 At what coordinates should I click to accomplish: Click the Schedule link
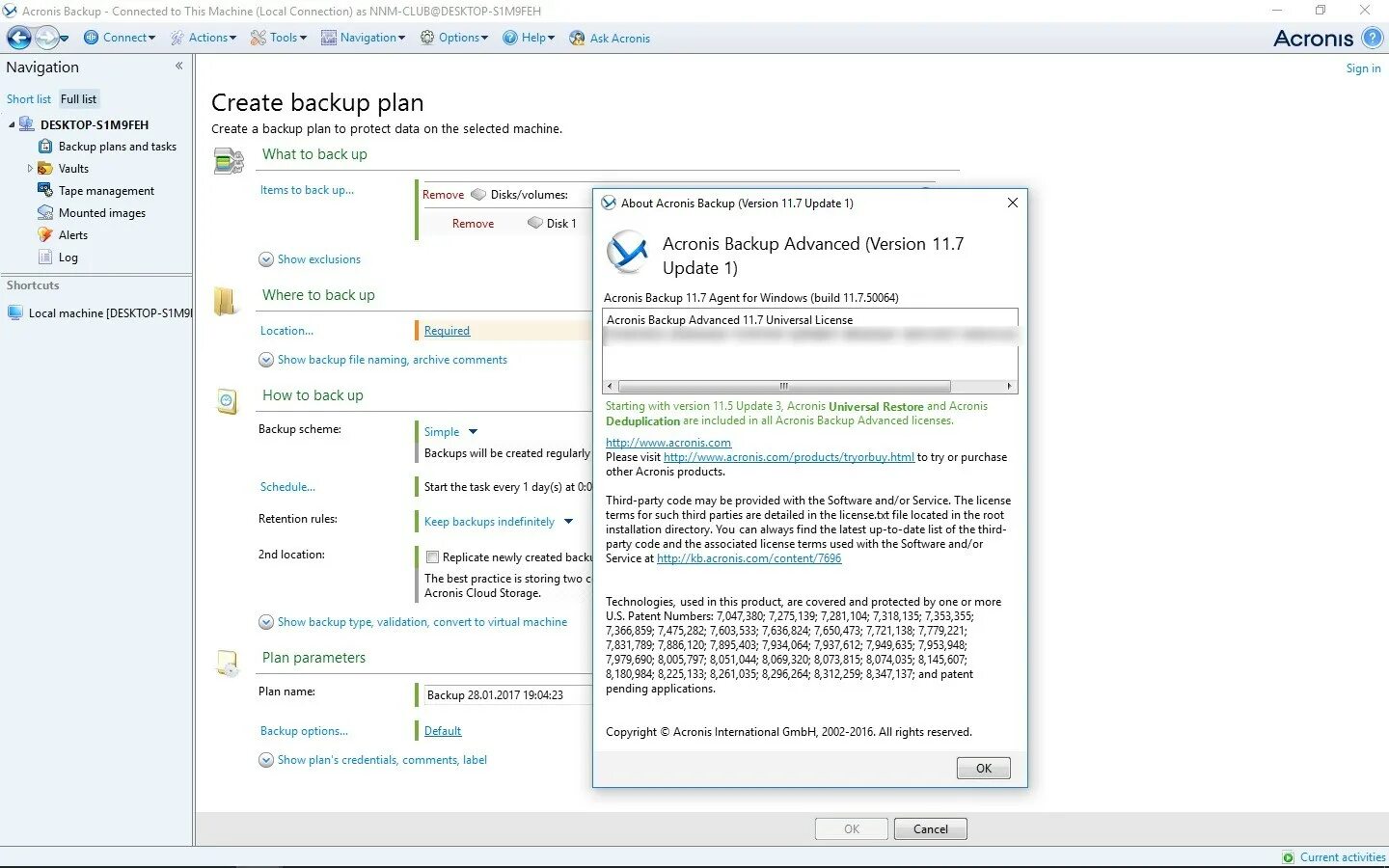(x=287, y=487)
